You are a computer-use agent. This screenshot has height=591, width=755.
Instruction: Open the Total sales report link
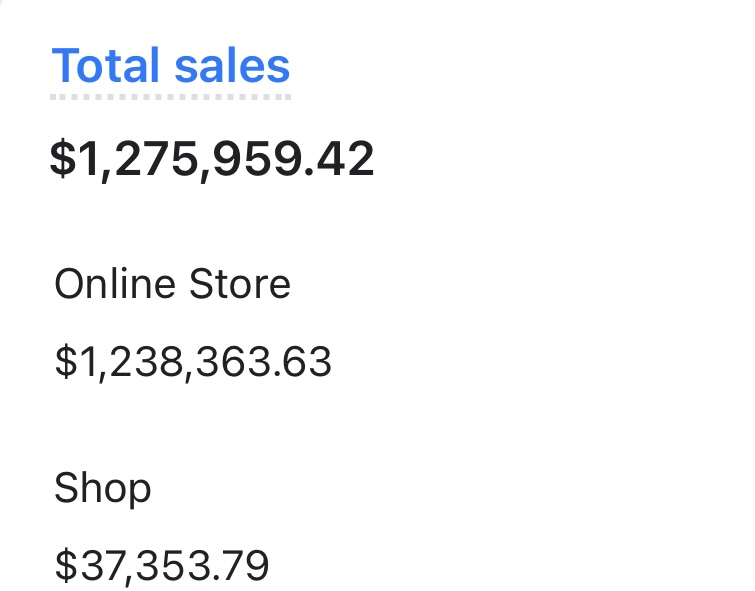(x=171, y=66)
